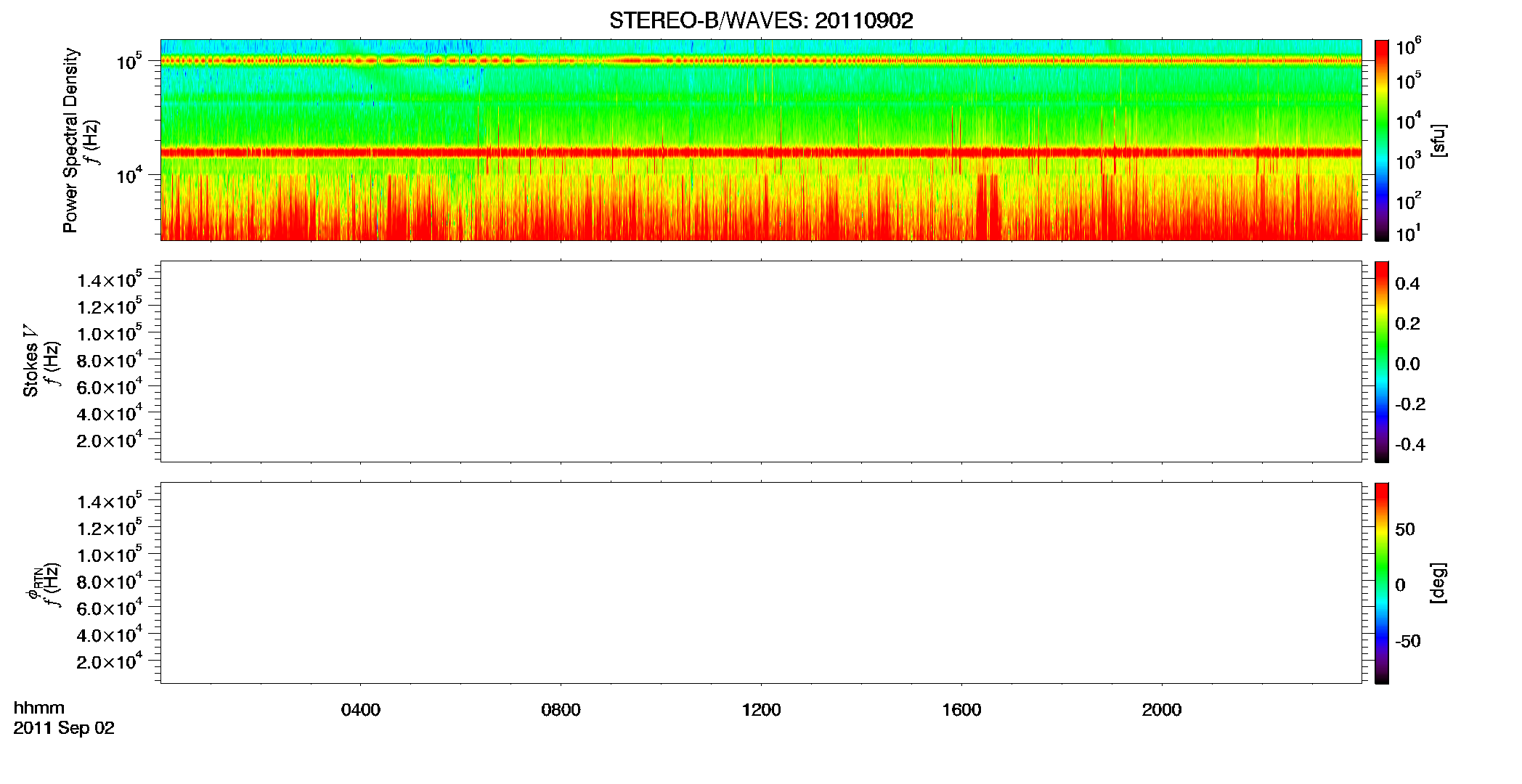This screenshot has width=1522, height=784.
Task: Click the STEREO-B/WAVES: 20110902 plot title
Action: 760,21
